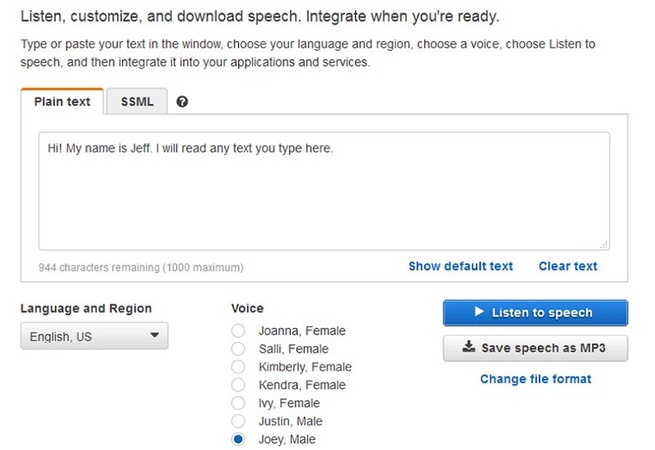
Task: Pick Kimberly, Female as the voice
Action: [x=238, y=367]
